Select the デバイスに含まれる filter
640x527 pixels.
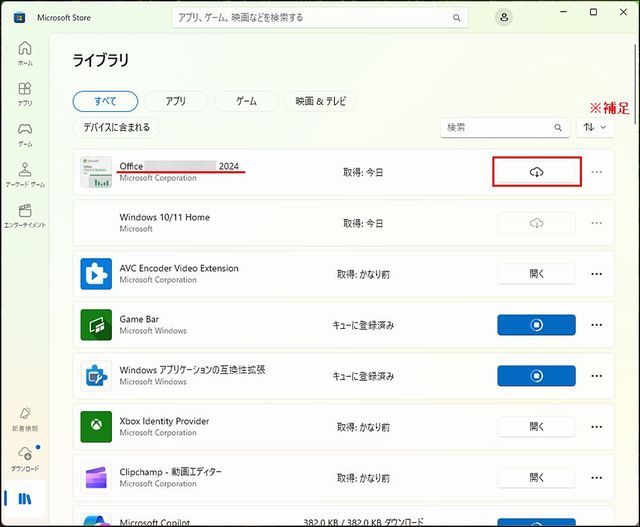coord(117,127)
